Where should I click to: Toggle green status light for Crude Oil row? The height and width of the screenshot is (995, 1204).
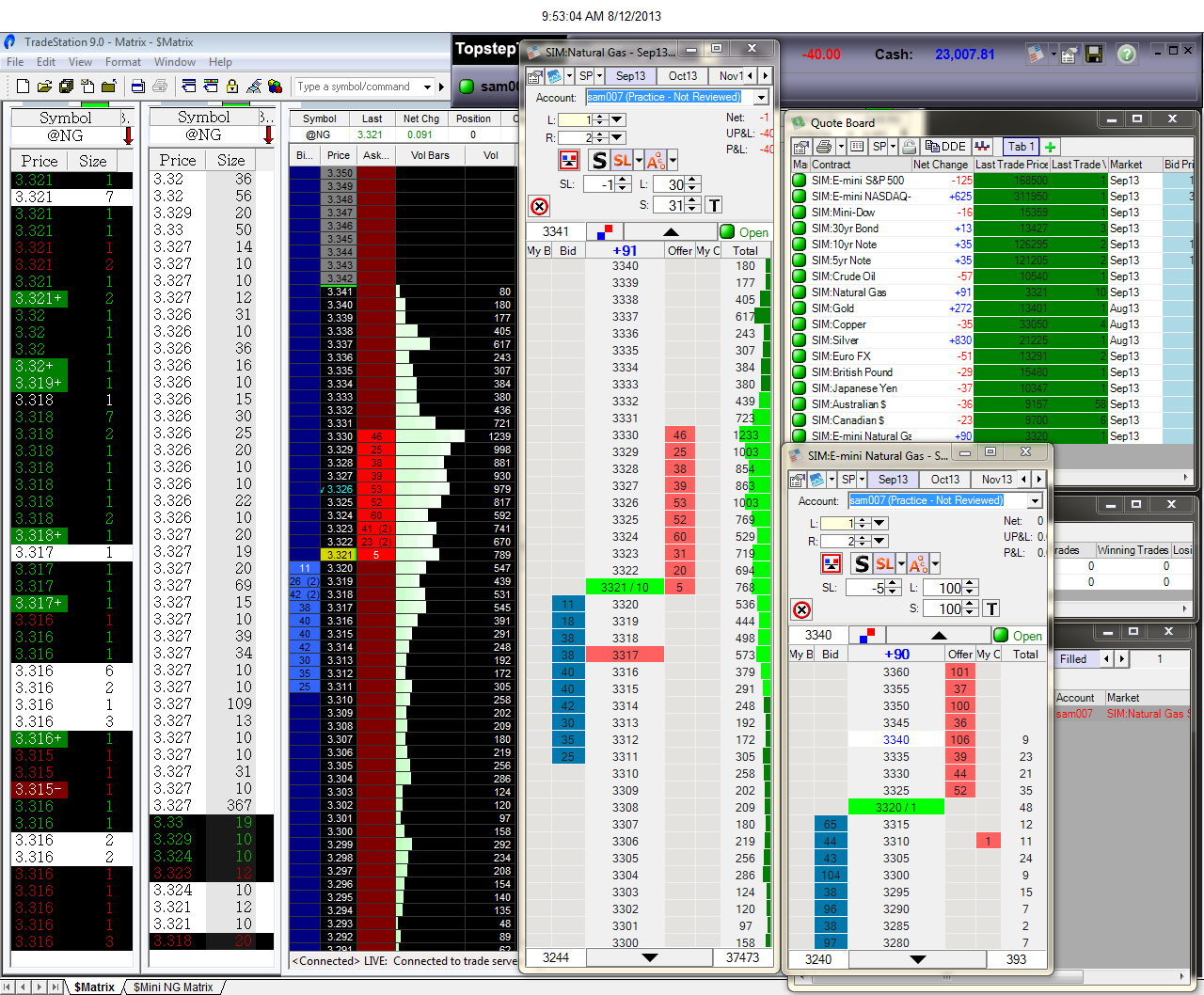click(800, 276)
